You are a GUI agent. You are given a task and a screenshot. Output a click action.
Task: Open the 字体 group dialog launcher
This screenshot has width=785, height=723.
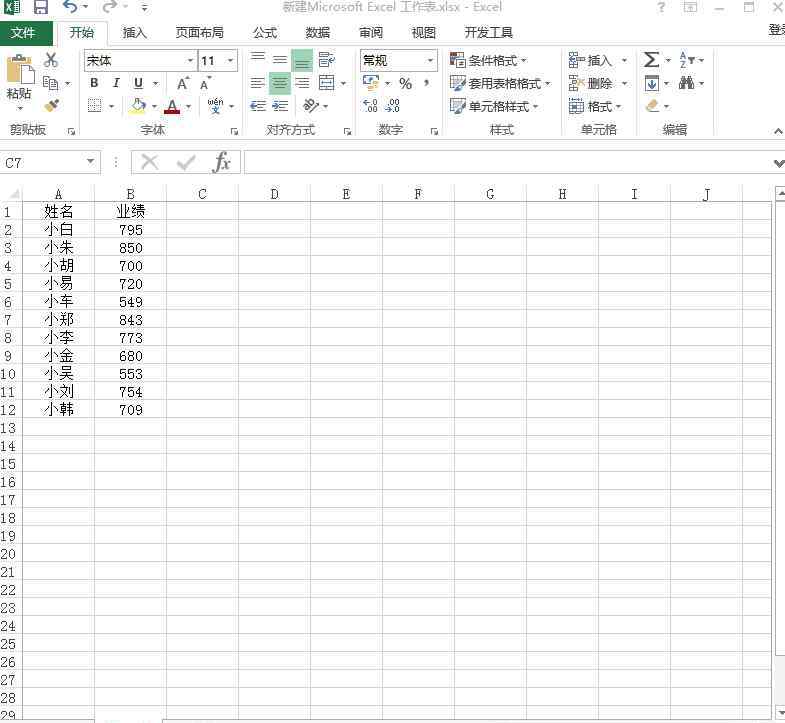(234, 132)
